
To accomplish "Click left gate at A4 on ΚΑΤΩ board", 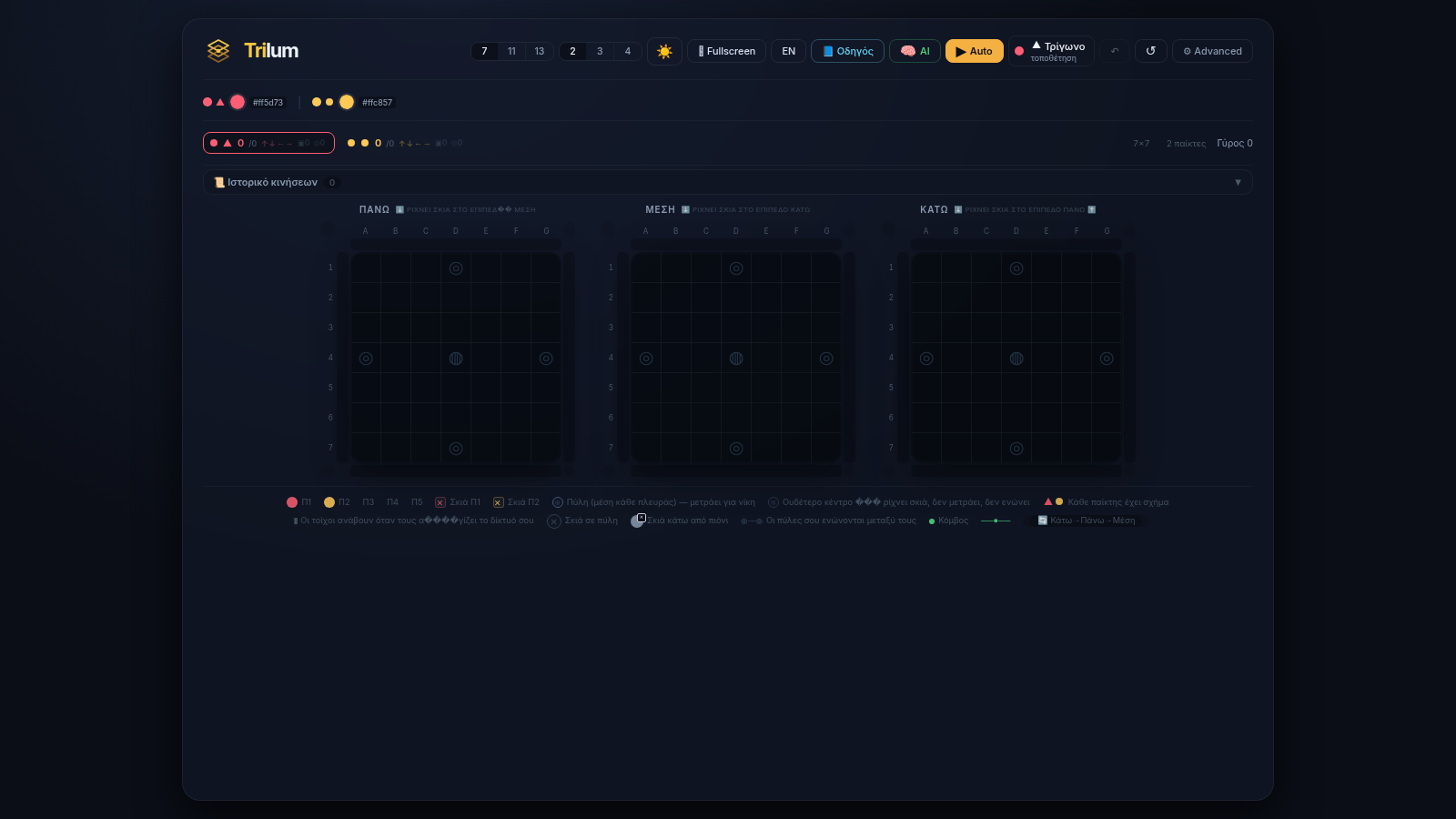I will 926,359.
